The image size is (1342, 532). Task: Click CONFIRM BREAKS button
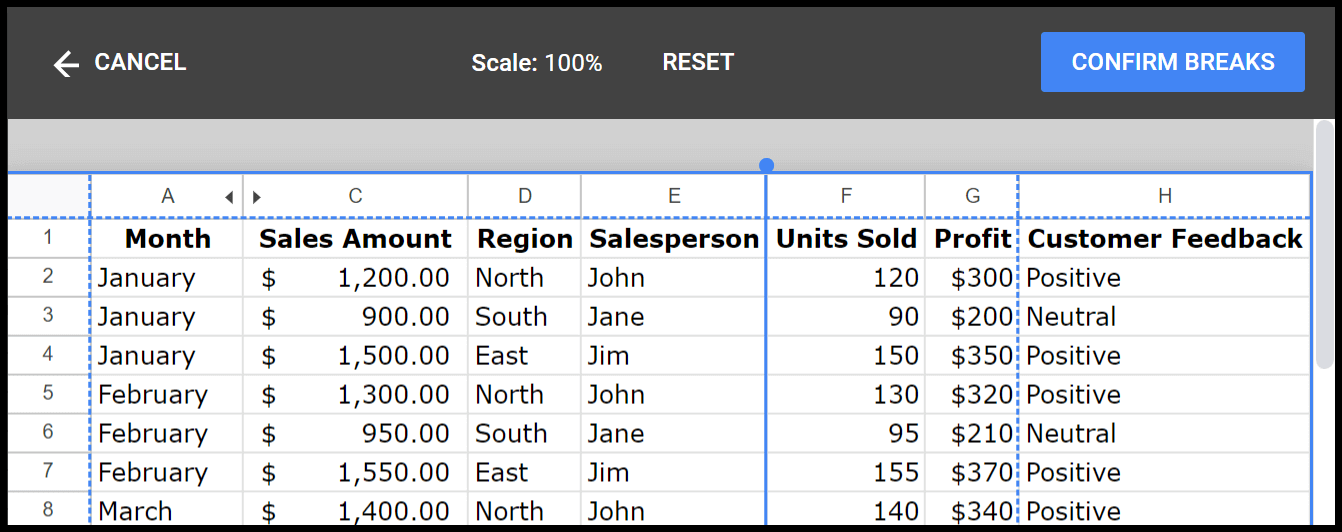pyautogui.click(x=1173, y=62)
